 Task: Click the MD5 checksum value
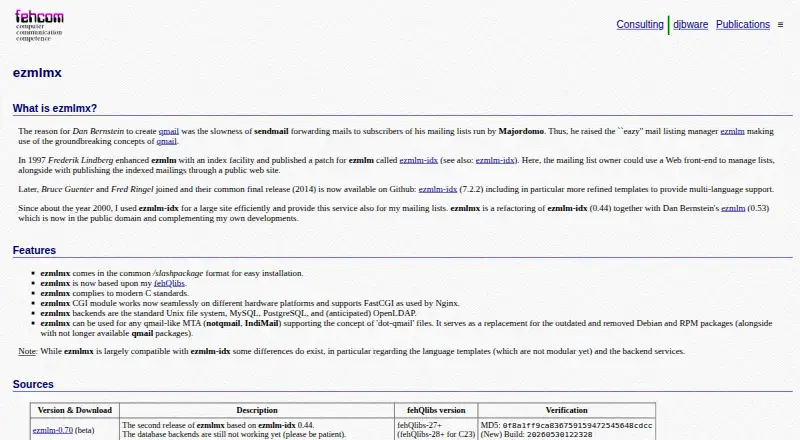click(578, 425)
